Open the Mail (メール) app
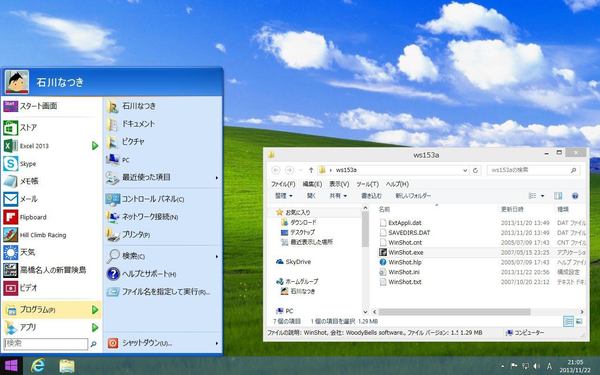 [x=51, y=199]
